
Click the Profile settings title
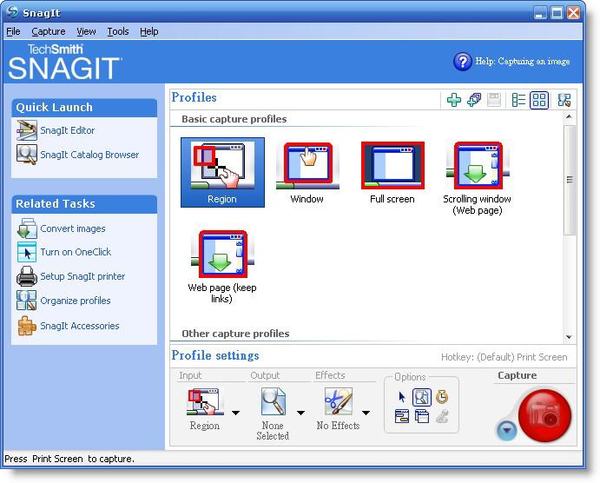215,356
